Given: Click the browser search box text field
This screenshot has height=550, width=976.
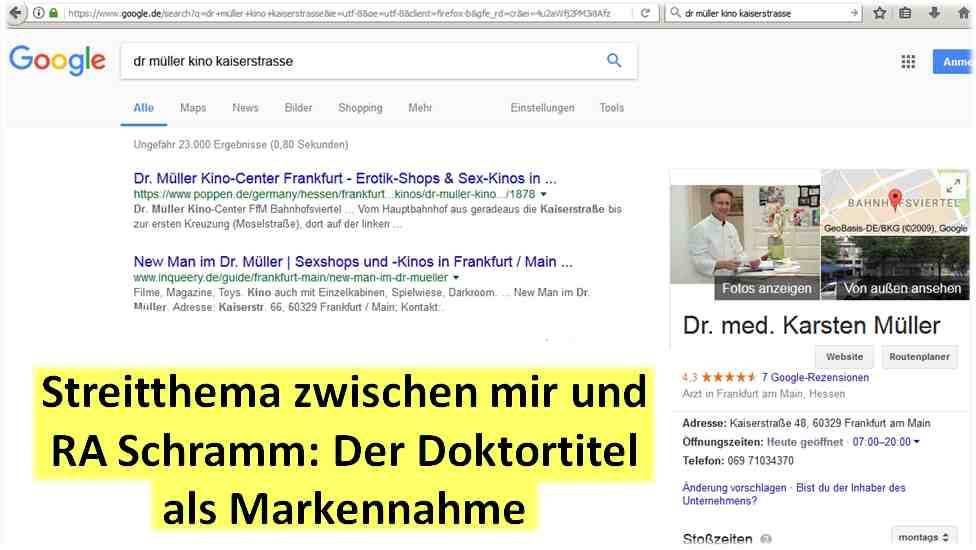Looking at the screenshot, I should tap(764, 12).
